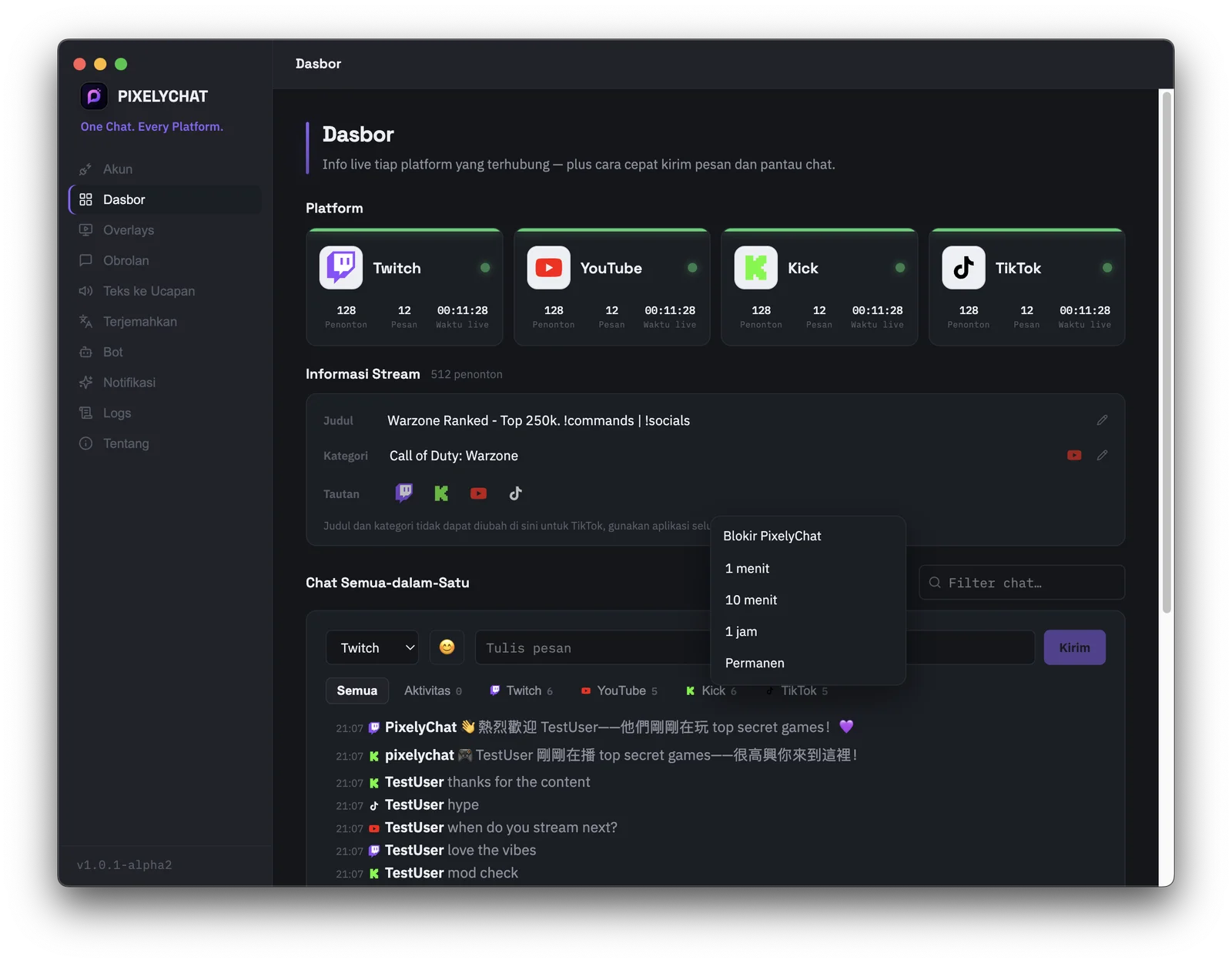
Task: Open the emoji picker button
Action: click(x=447, y=648)
